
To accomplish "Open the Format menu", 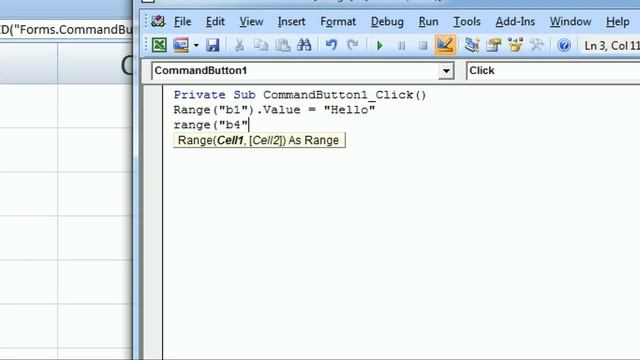I will click(338, 22).
